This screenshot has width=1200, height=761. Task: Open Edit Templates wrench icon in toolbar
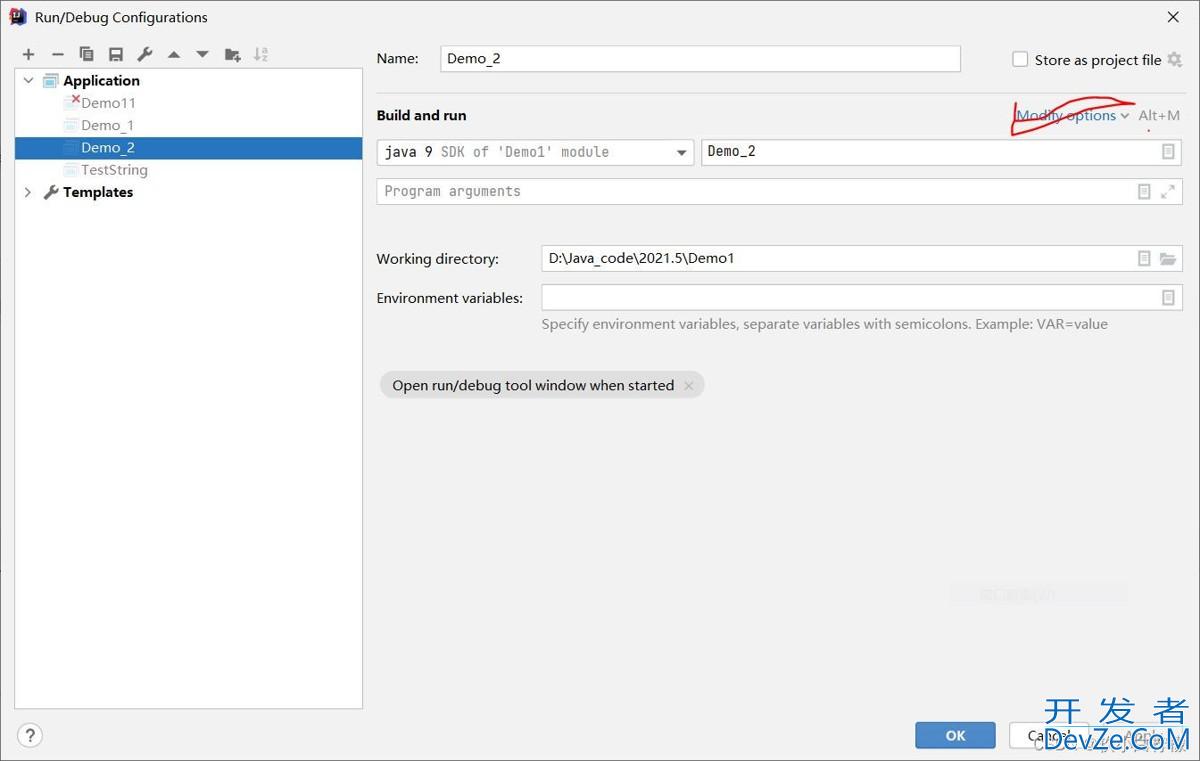point(145,55)
